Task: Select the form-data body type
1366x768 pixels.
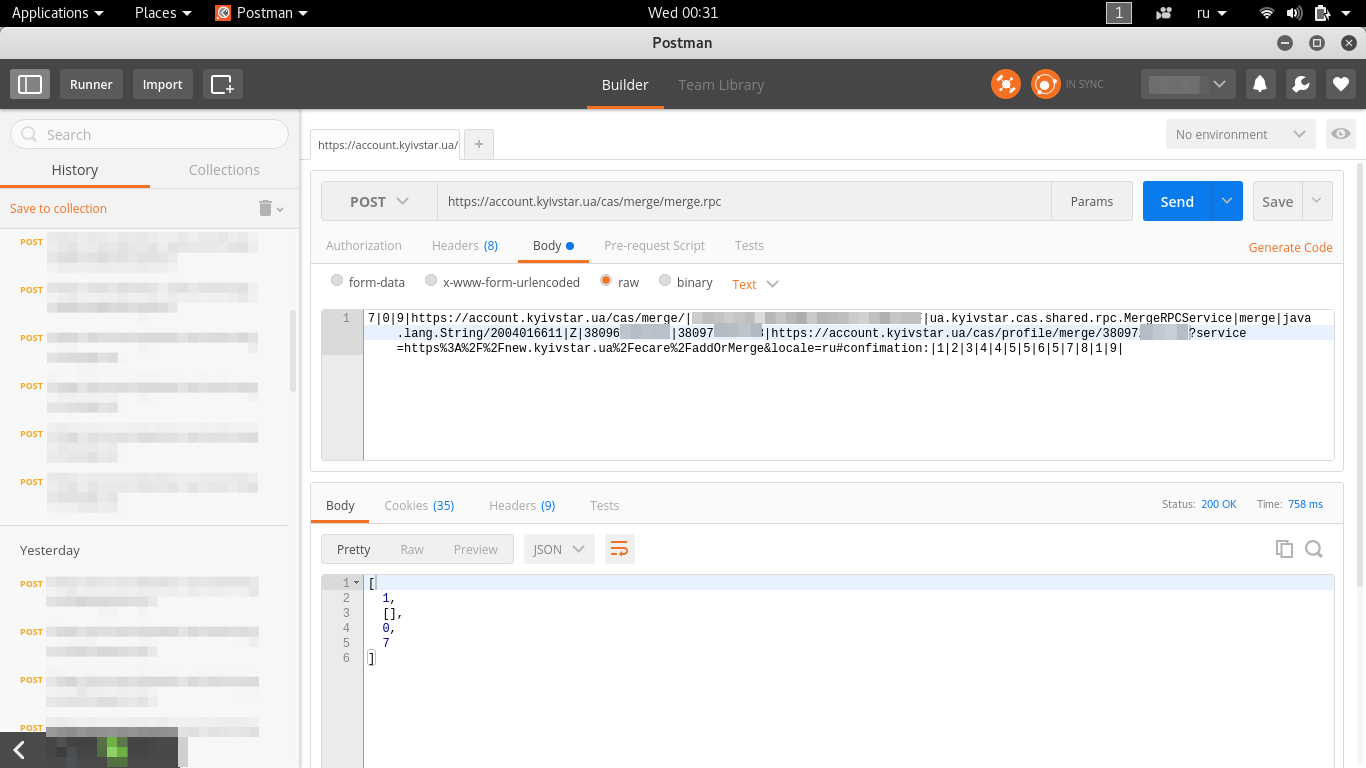Action: [x=337, y=281]
